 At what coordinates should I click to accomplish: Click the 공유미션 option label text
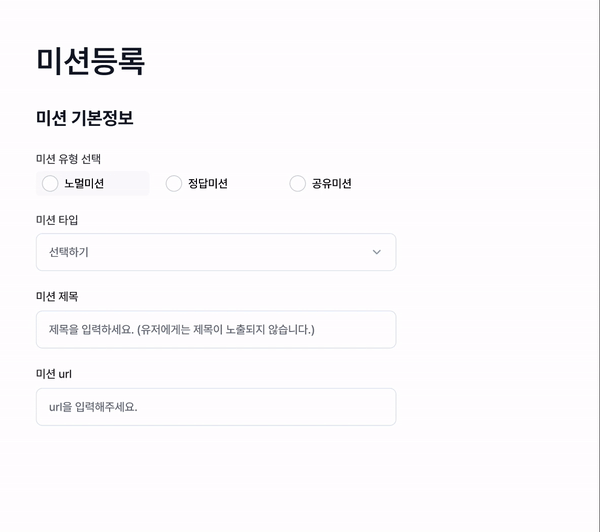pos(331,183)
